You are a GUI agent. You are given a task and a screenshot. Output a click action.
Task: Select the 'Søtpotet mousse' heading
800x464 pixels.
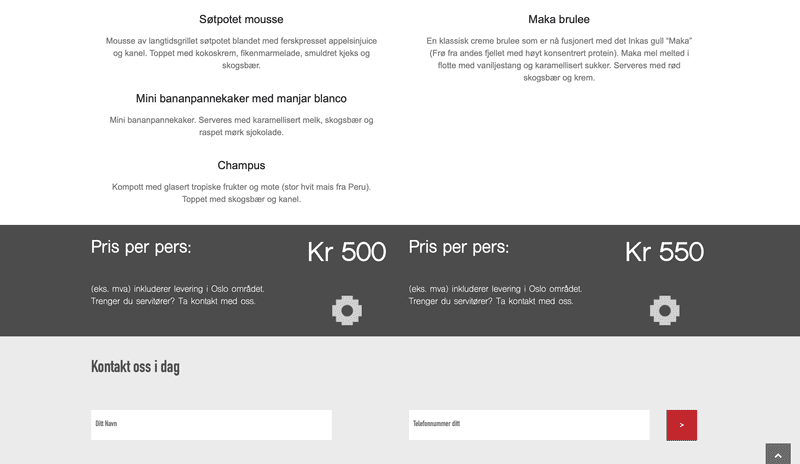coord(241,19)
